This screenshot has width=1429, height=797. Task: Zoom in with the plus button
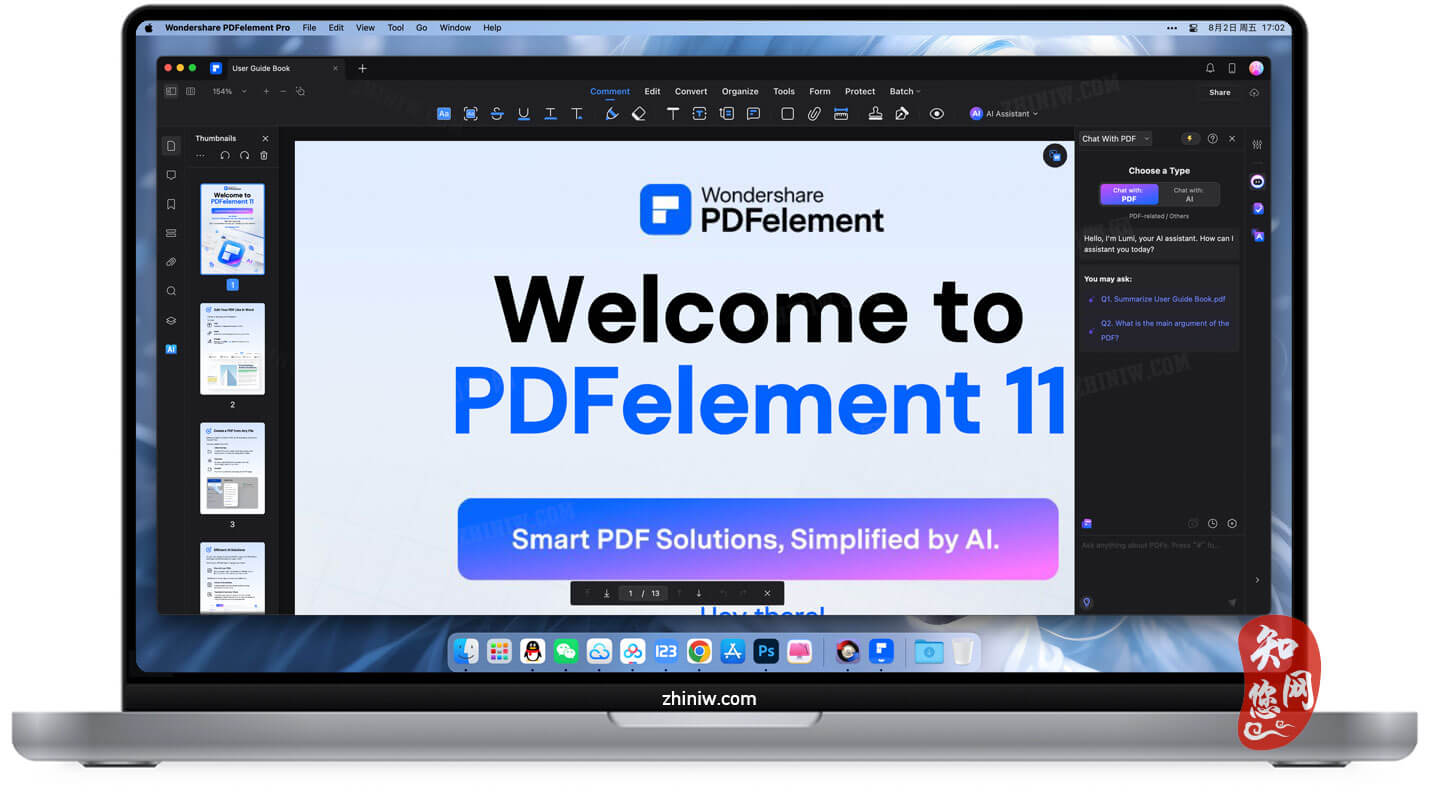tap(266, 91)
